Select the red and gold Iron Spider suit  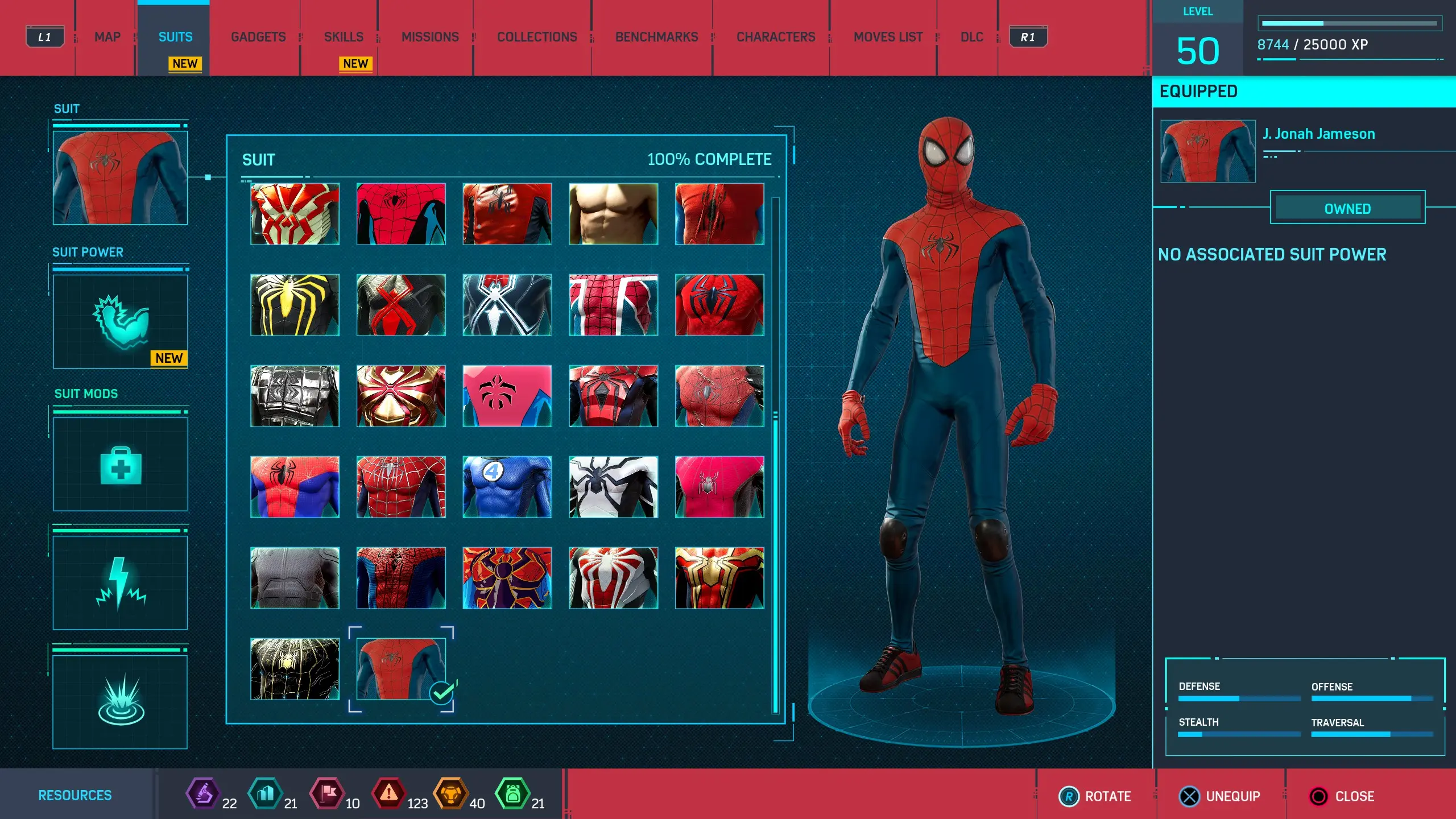pos(401,396)
